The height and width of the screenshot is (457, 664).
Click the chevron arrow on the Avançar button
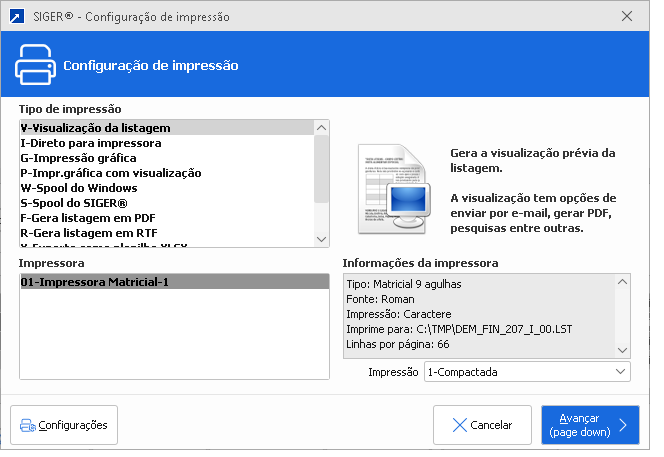pos(623,425)
